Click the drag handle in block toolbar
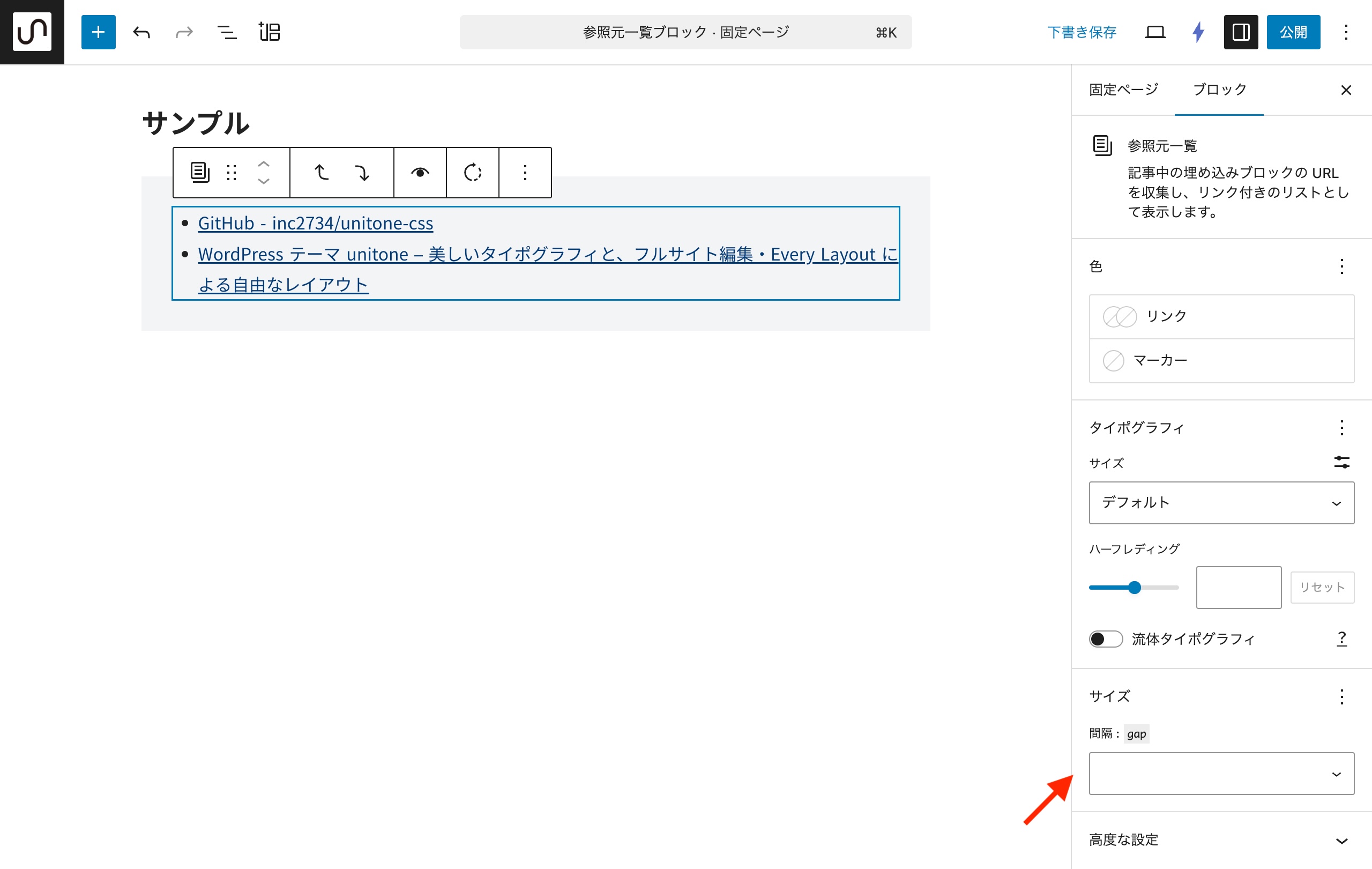This screenshot has height=869, width=1372. 232,172
